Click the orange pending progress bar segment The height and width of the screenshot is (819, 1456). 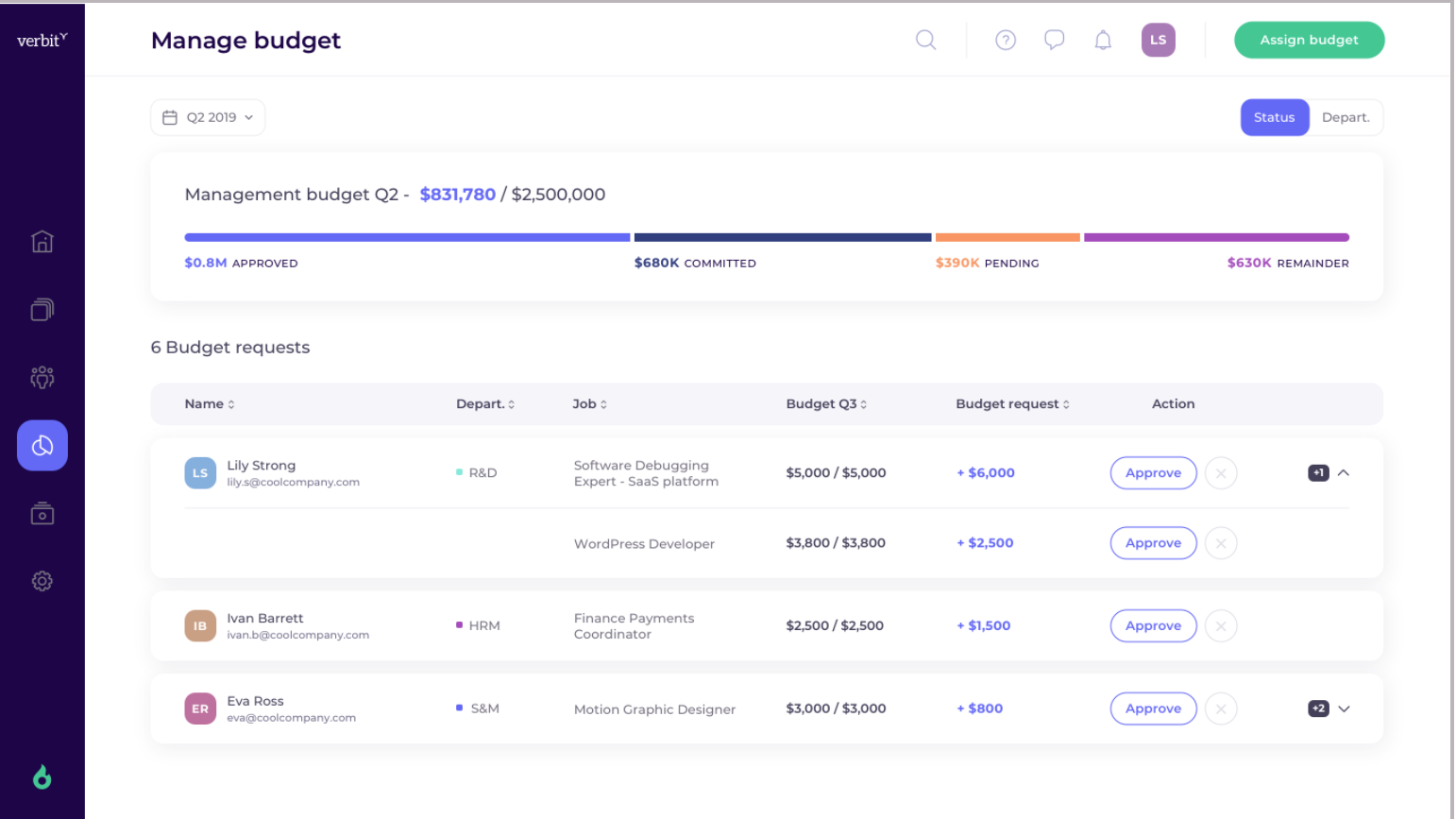coord(1007,238)
